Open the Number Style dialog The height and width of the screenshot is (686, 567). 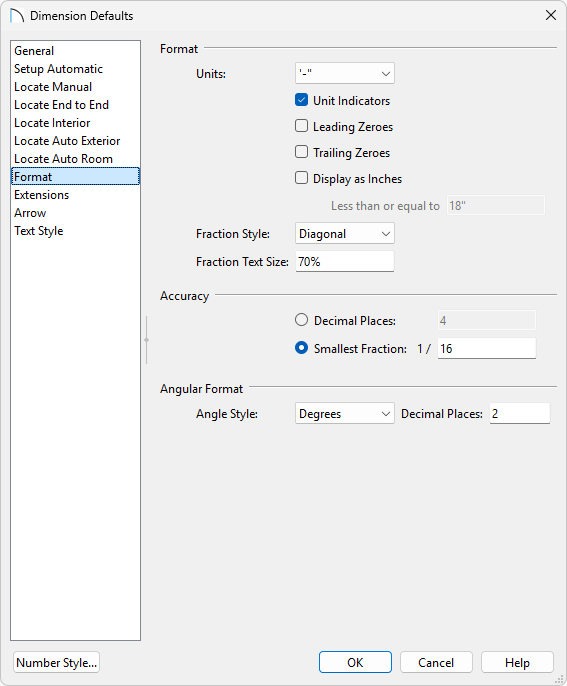click(x=56, y=662)
